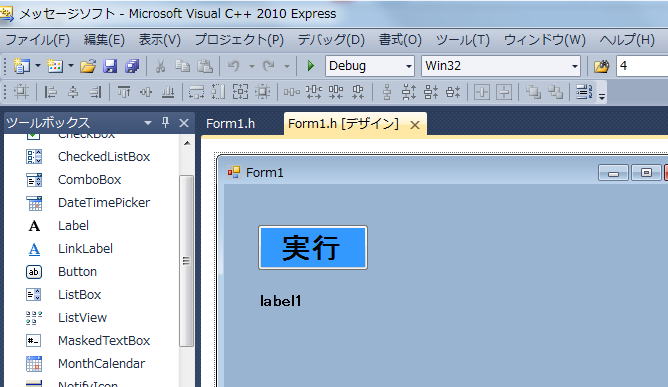The width and height of the screenshot is (668, 387).
Task: Click the Save floppy disk icon
Action: point(110,66)
